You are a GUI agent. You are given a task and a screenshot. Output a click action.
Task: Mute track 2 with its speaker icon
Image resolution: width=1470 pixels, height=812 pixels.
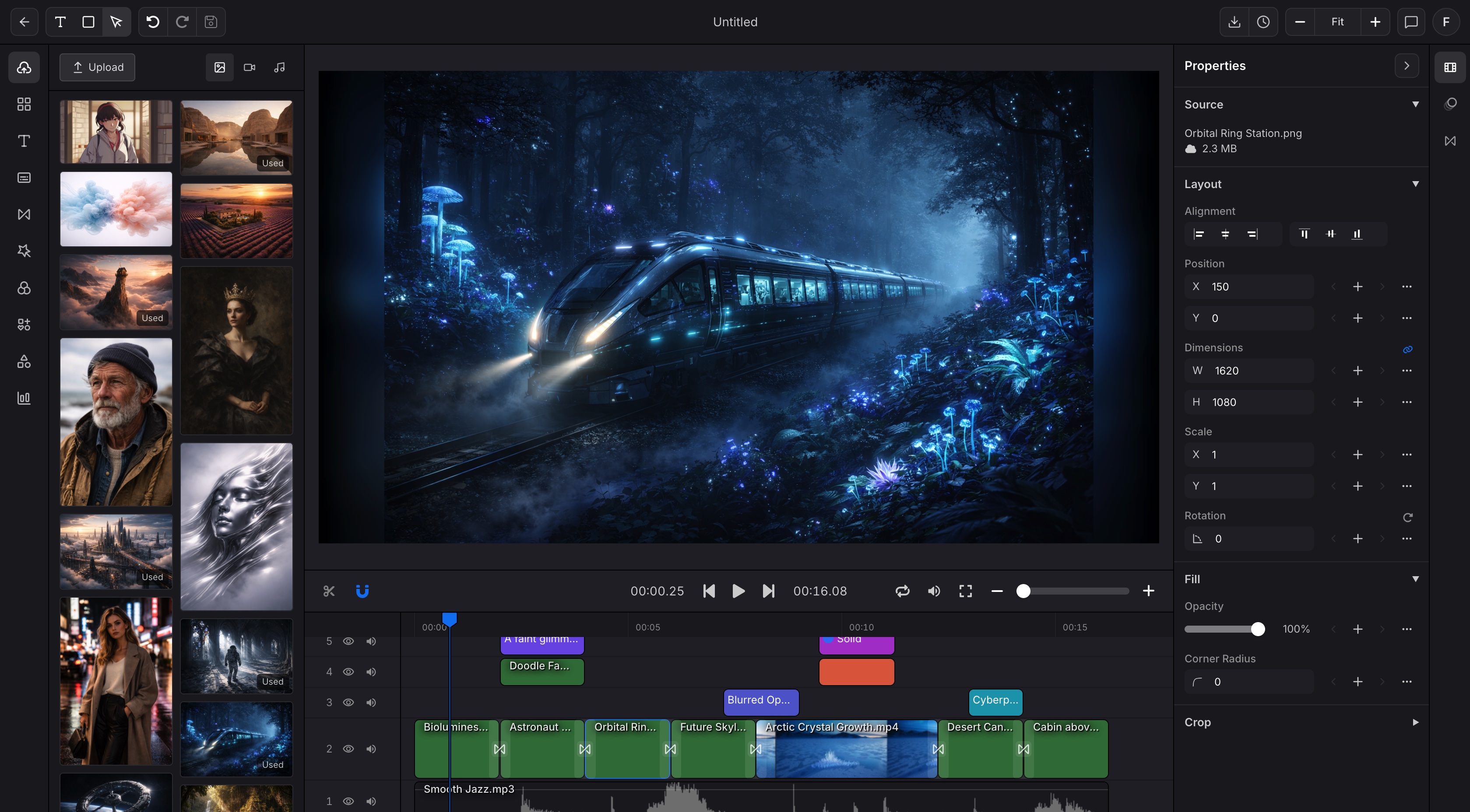(372, 749)
